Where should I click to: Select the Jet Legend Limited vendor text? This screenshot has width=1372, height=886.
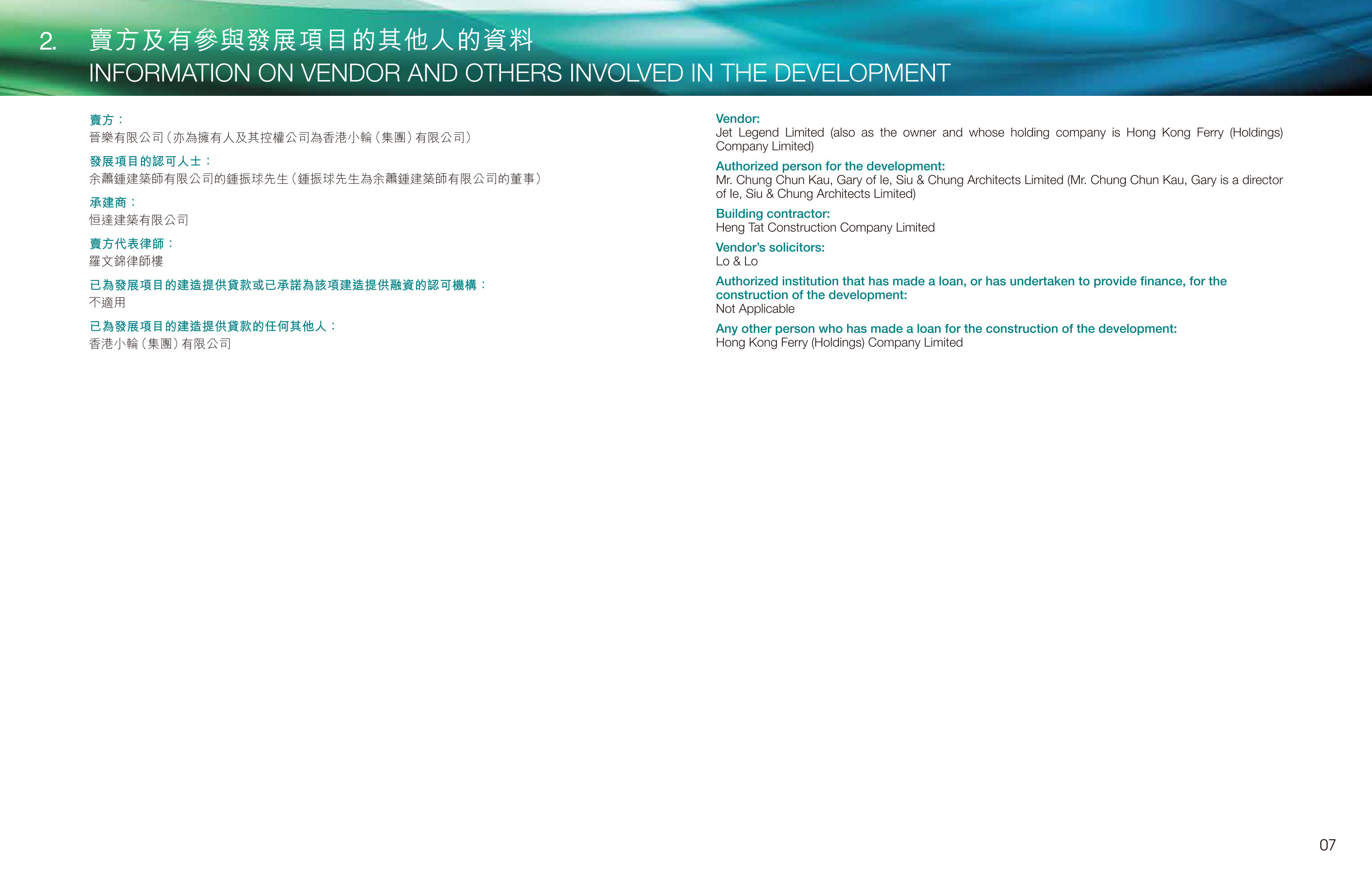pos(999,139)
